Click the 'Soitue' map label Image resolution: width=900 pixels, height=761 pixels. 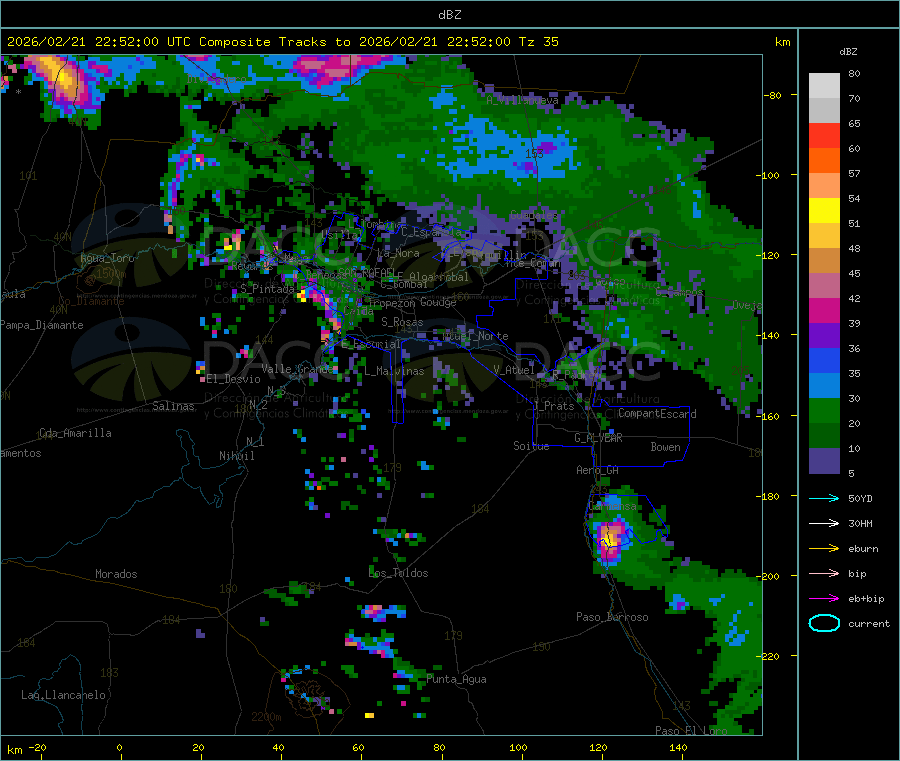[531, 446]
